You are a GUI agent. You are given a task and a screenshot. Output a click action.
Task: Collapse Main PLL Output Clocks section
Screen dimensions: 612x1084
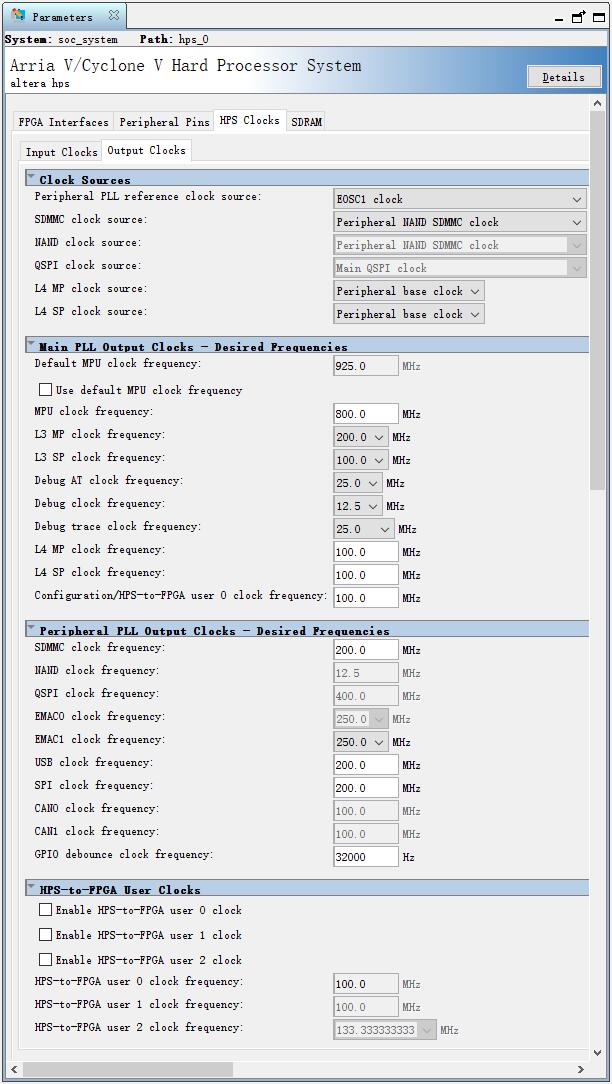click(31, 345)
